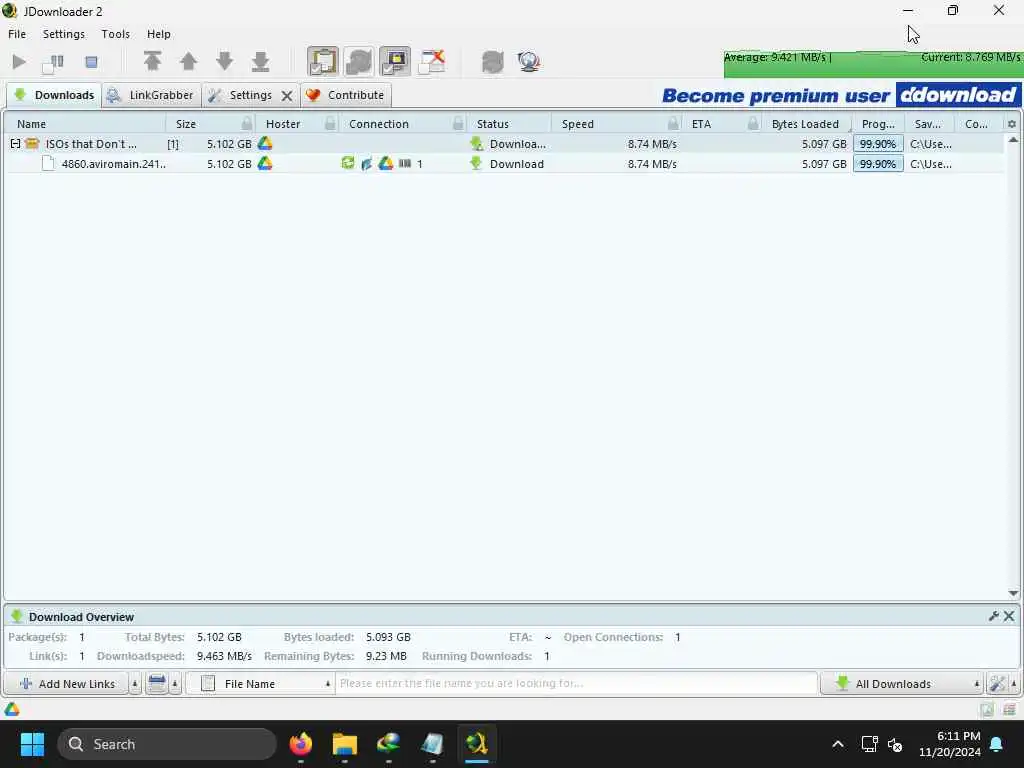Open the Windows Start menu

click(32, 744)
